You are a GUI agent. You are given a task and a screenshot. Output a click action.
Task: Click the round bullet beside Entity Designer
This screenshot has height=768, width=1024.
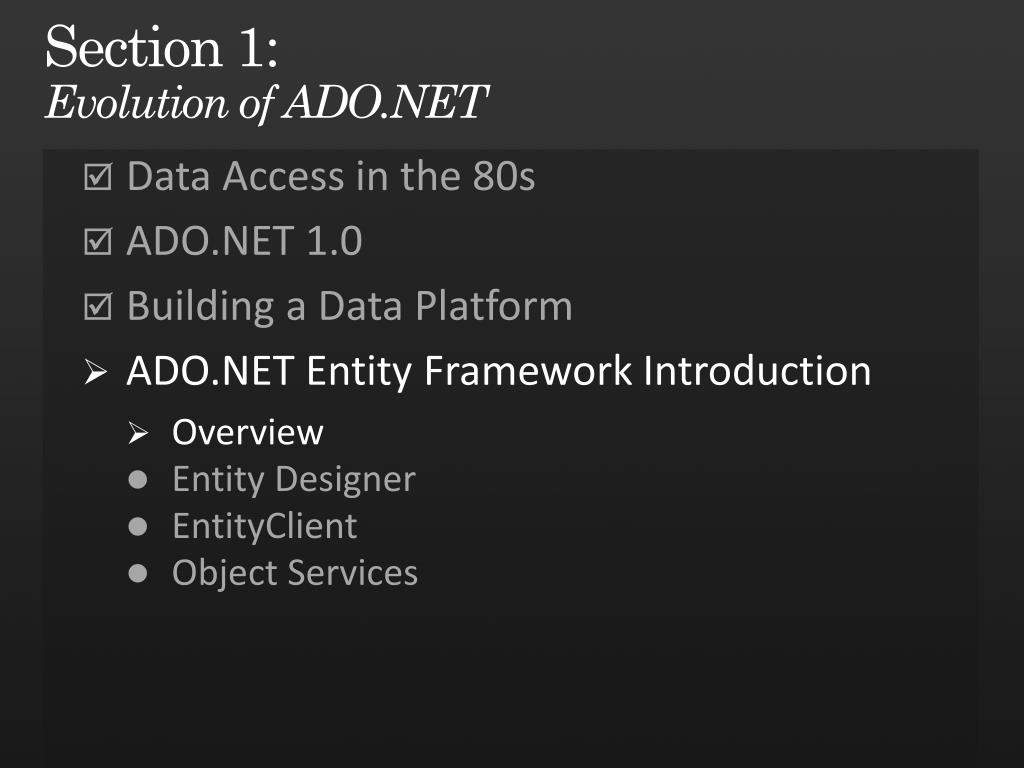tap(138, 480)
